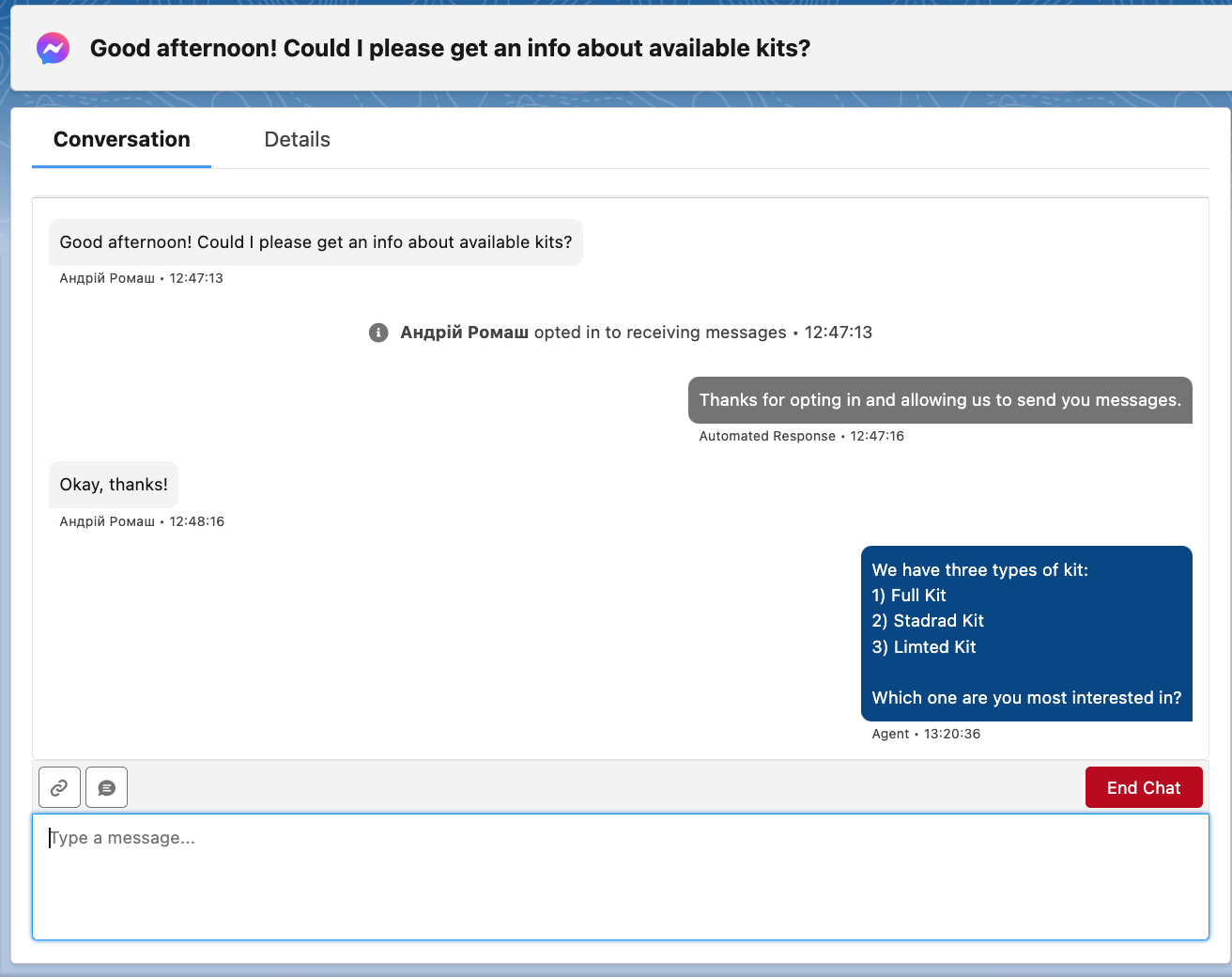Viewport: 1232px width, 977px height.
Task: Click the End Chat button
Action: coord(1144,787)
